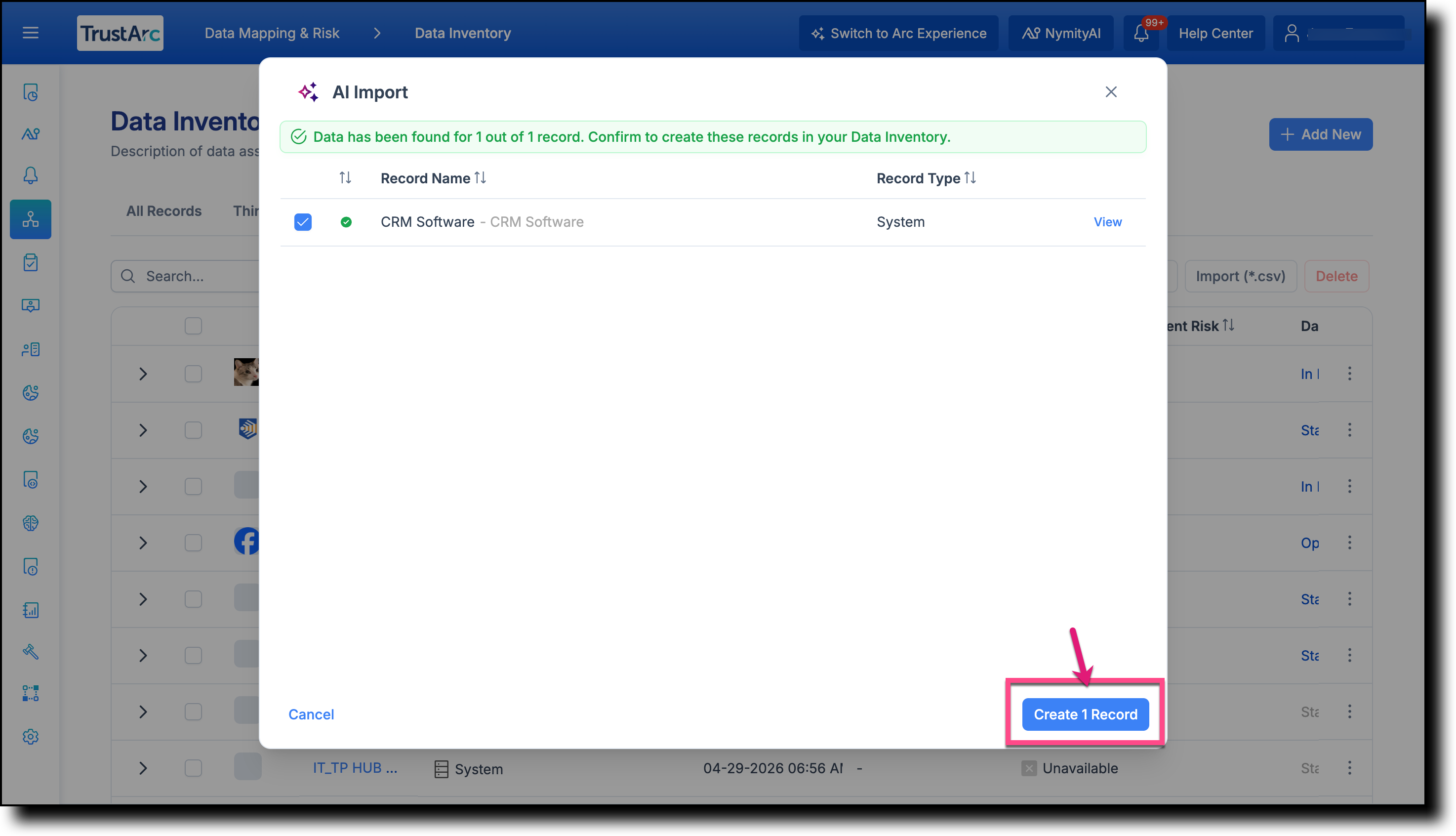This screenshot has height=836, width=1456.
Task: Open the person-list sidebar icon
Action: tap(31, 349)
